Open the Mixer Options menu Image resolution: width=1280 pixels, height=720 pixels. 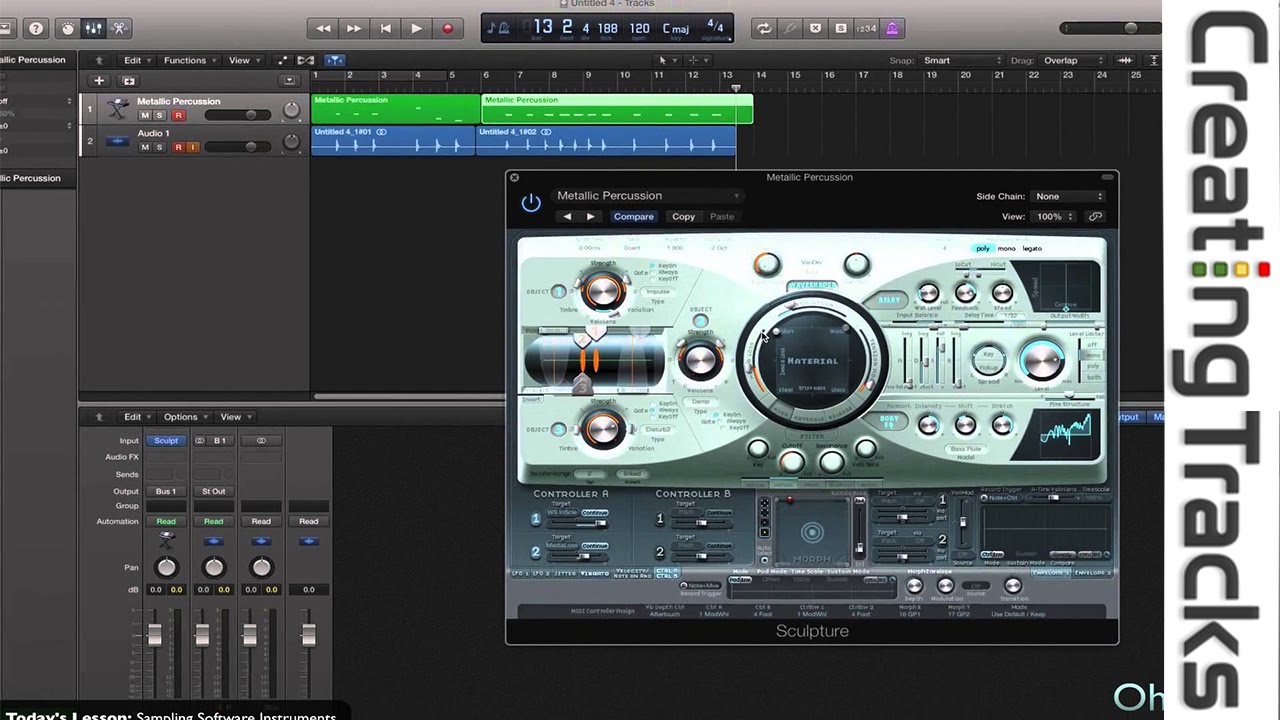pyautogui.click(x=183, y=417)
